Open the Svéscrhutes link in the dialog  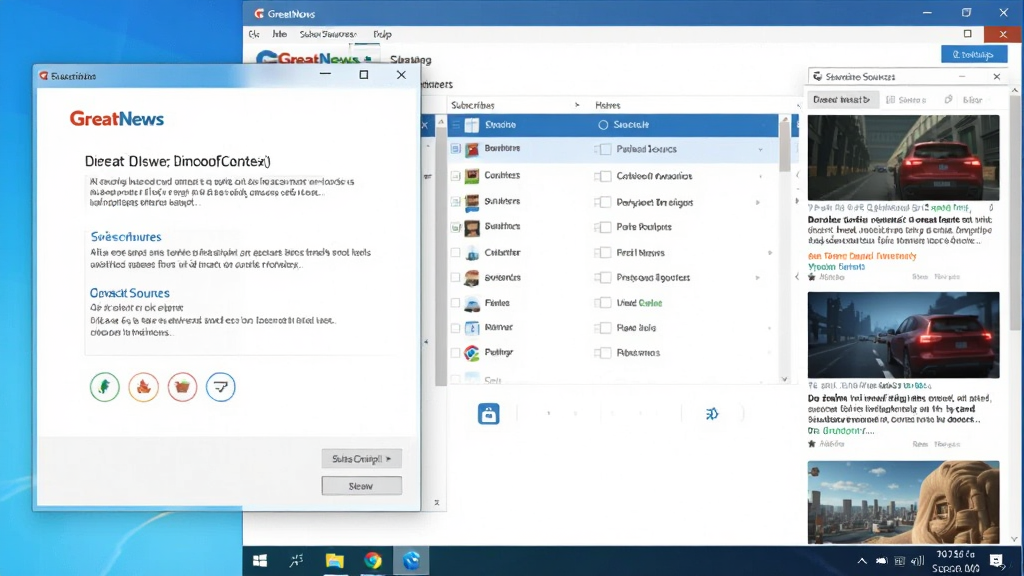[126, 237]
